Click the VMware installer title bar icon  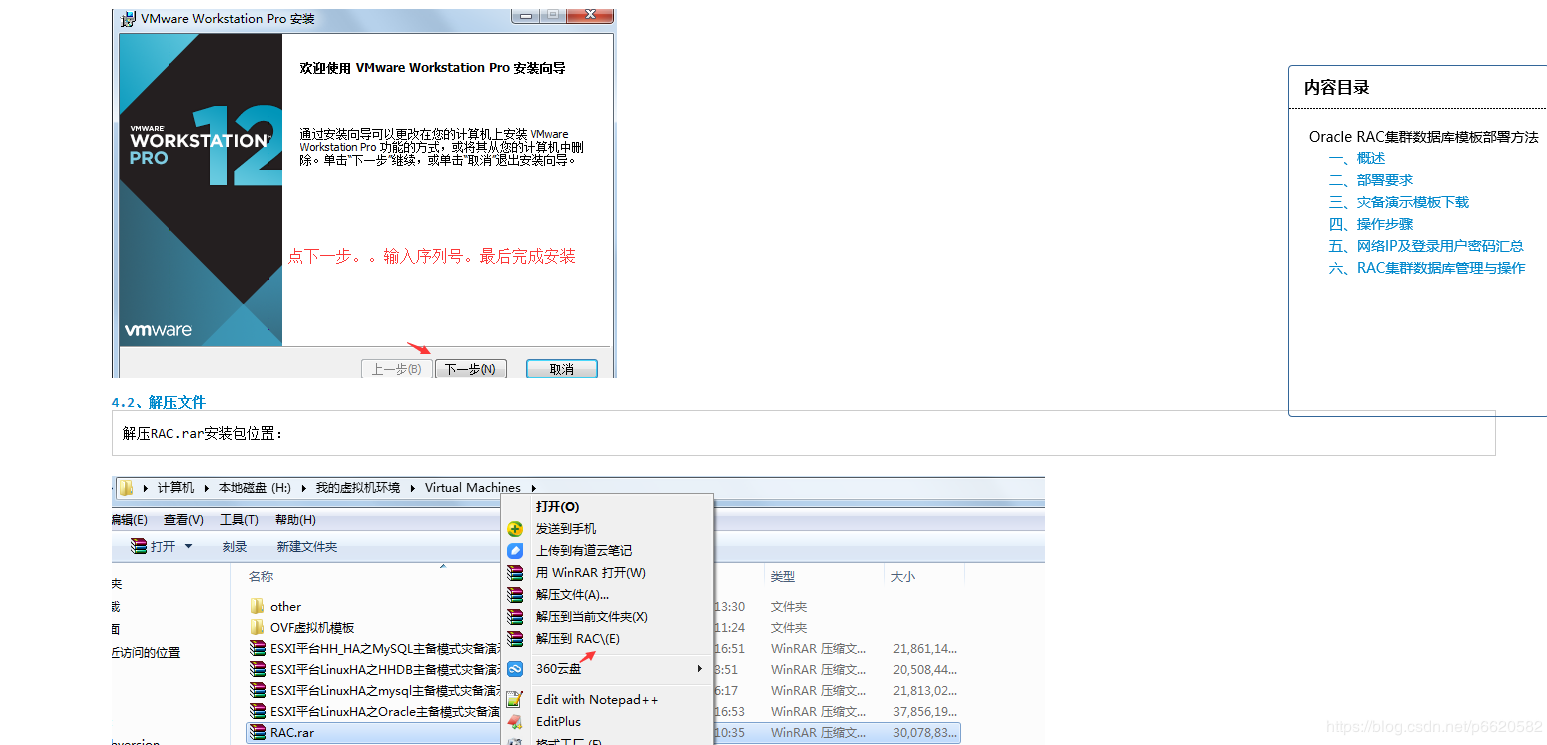[x=128, y=18]
